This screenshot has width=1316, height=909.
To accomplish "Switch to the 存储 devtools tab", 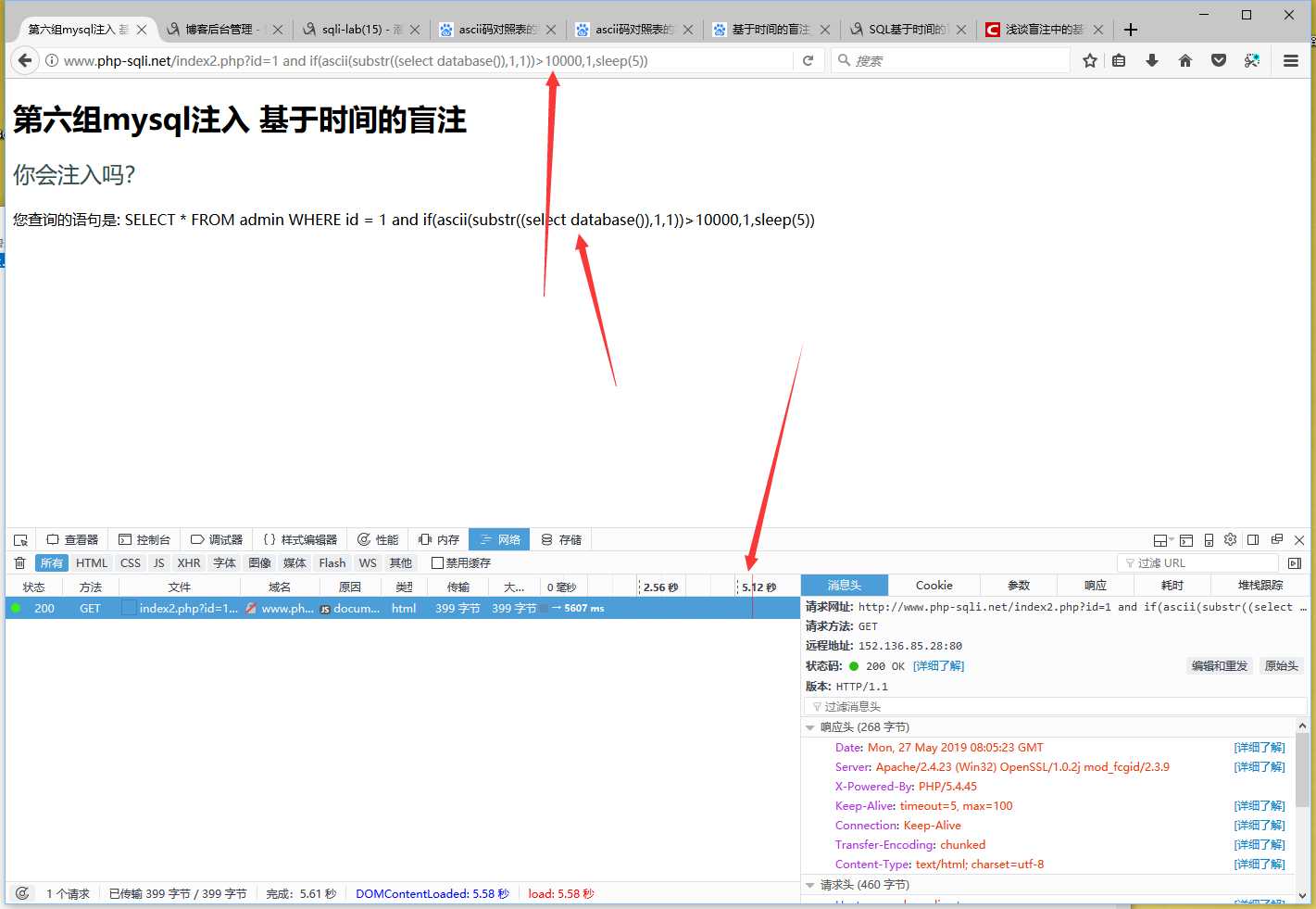I will pos(561,539).
